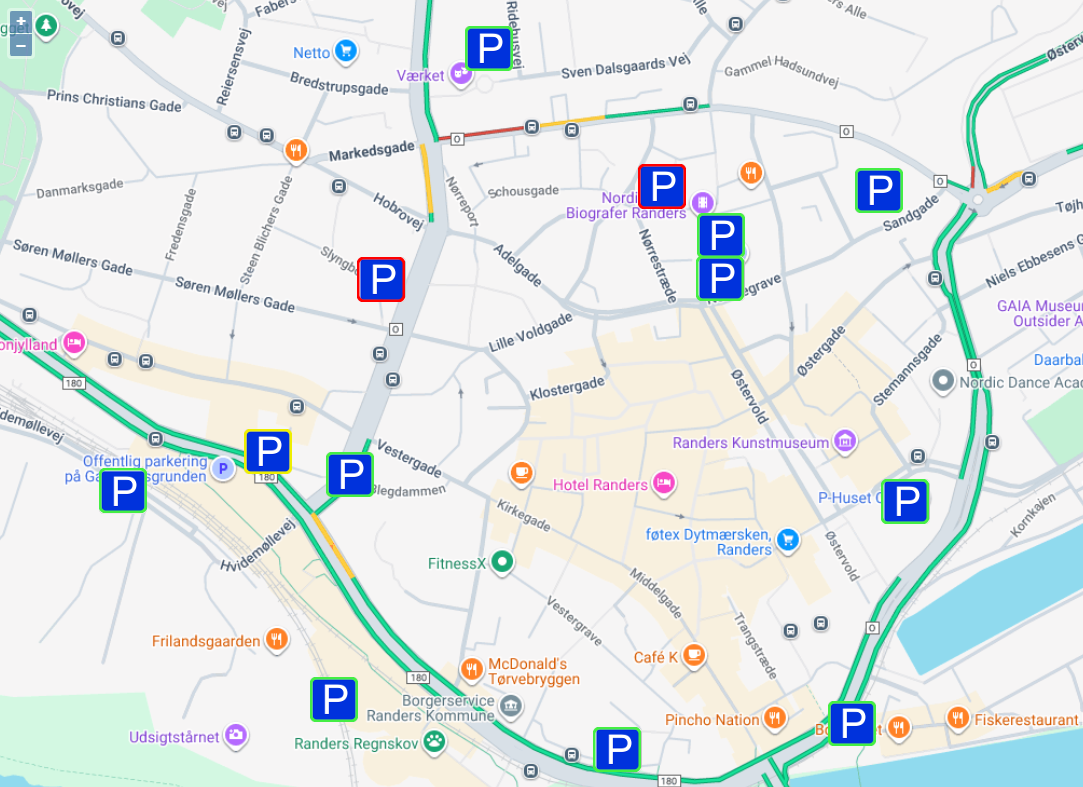This screenshot has width=1083, height=787.
Task: Click the zoom in plus button
Action: coord(21,22)
